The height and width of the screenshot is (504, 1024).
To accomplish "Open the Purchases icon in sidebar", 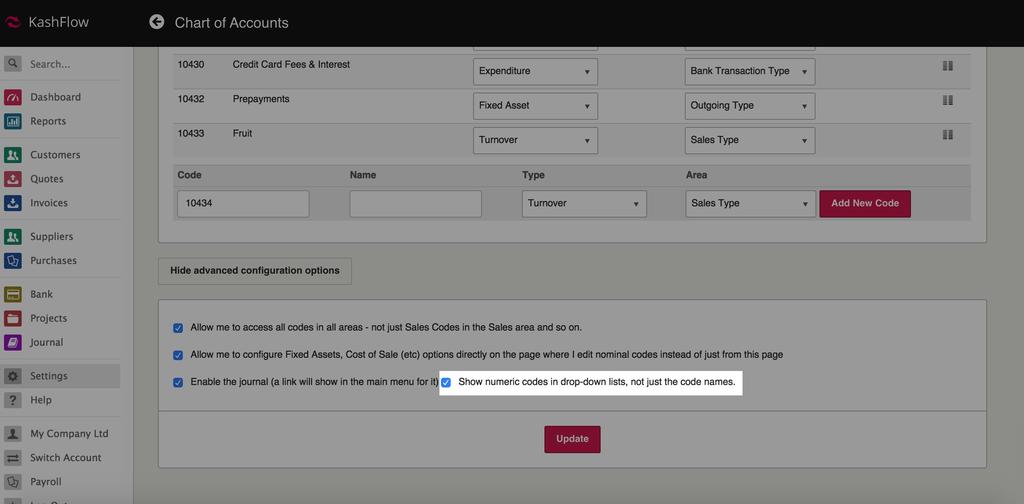I will [13, 261].
